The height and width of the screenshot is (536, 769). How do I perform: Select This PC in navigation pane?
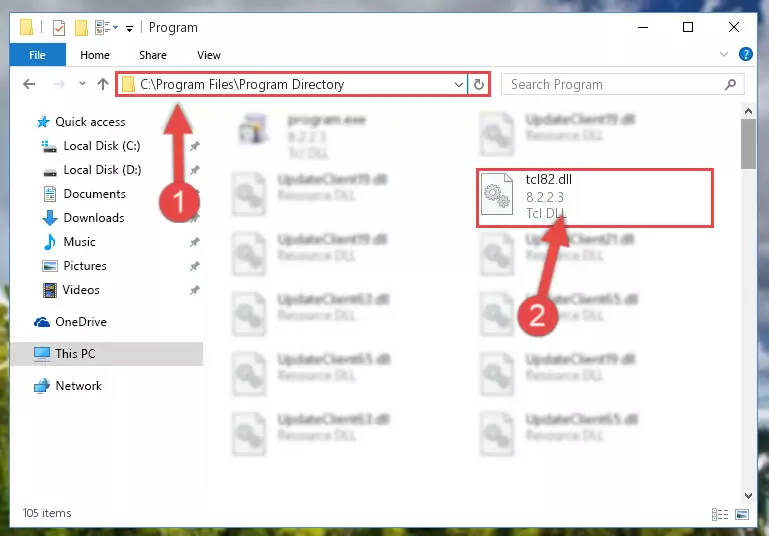click(x=106, y=354)
